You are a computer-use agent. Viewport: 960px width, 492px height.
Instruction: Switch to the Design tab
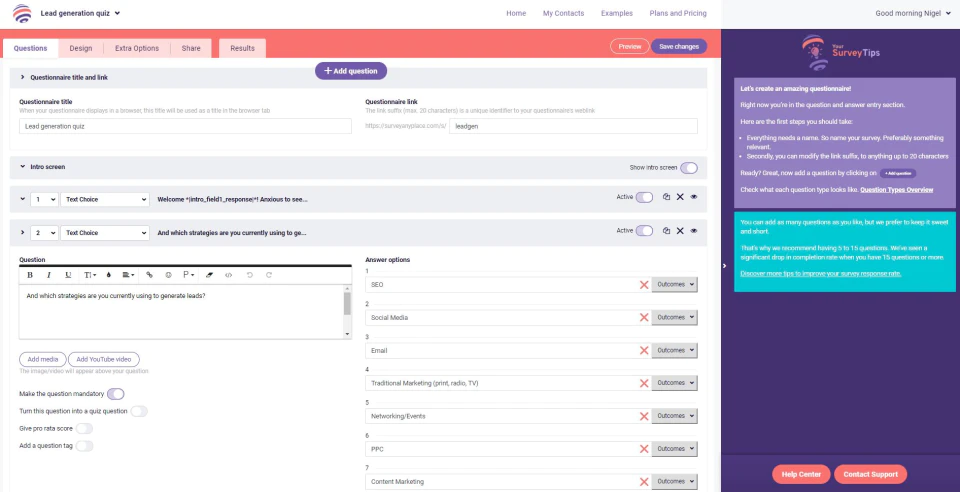pos(81,48)
